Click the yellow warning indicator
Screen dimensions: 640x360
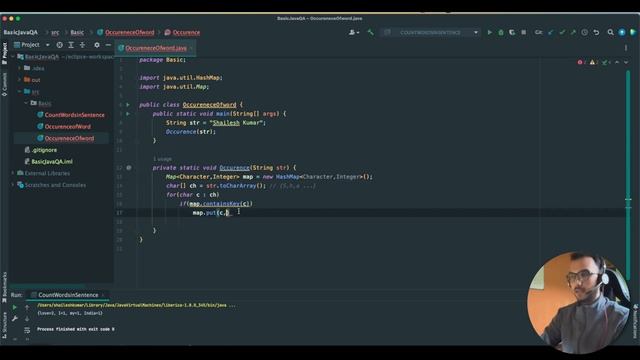click(x=593, y=62)
